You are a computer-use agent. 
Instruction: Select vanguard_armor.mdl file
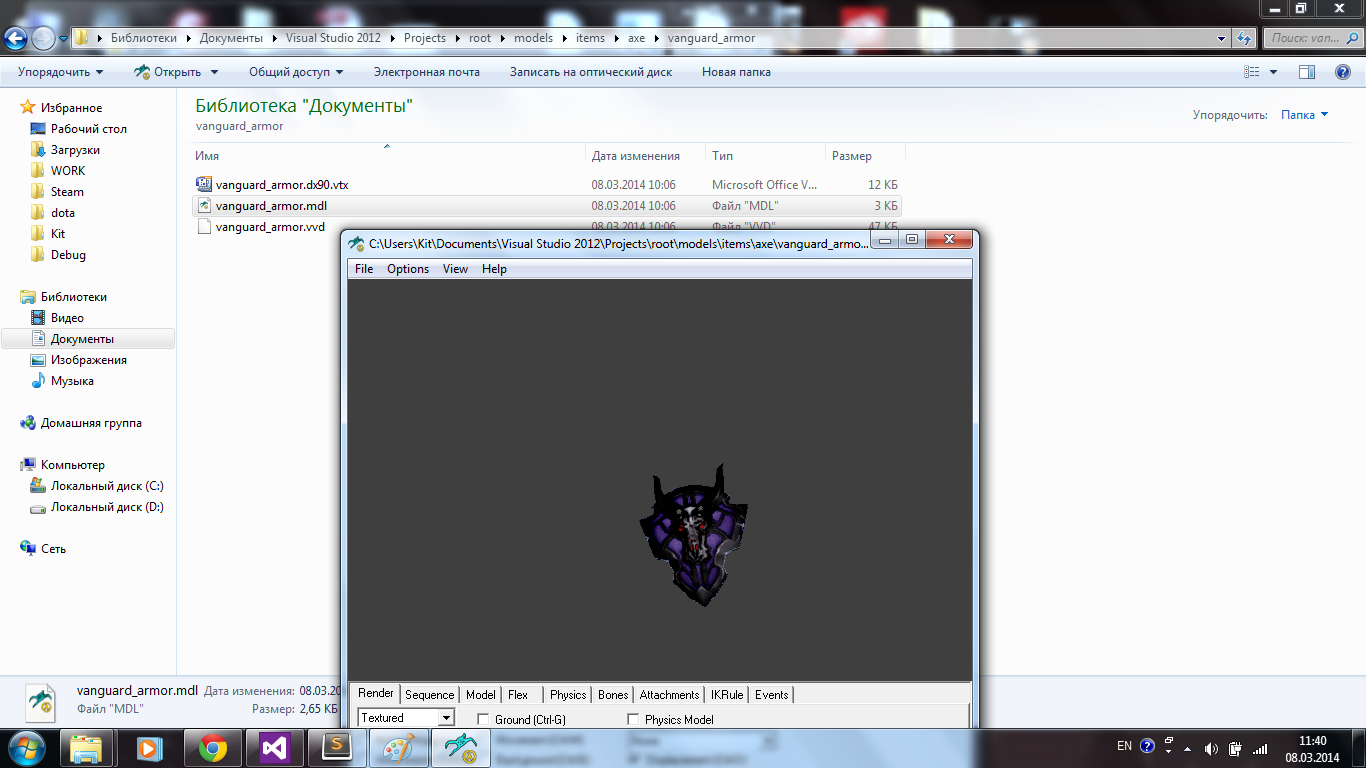pos(546,206)
